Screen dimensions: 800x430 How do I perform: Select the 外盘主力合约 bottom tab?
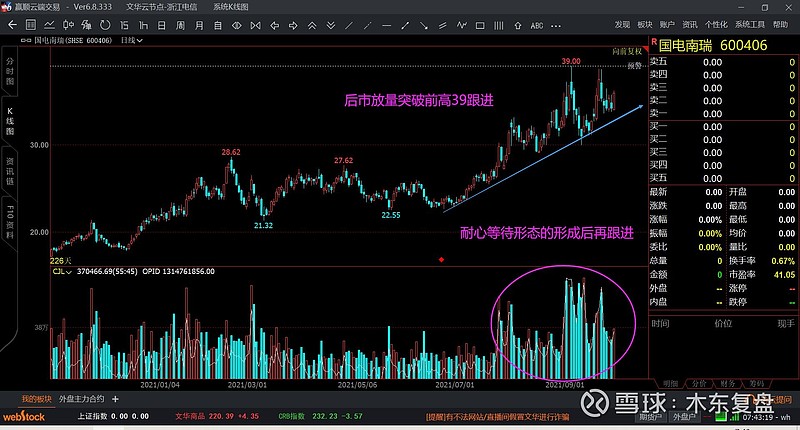click(82, 399)
